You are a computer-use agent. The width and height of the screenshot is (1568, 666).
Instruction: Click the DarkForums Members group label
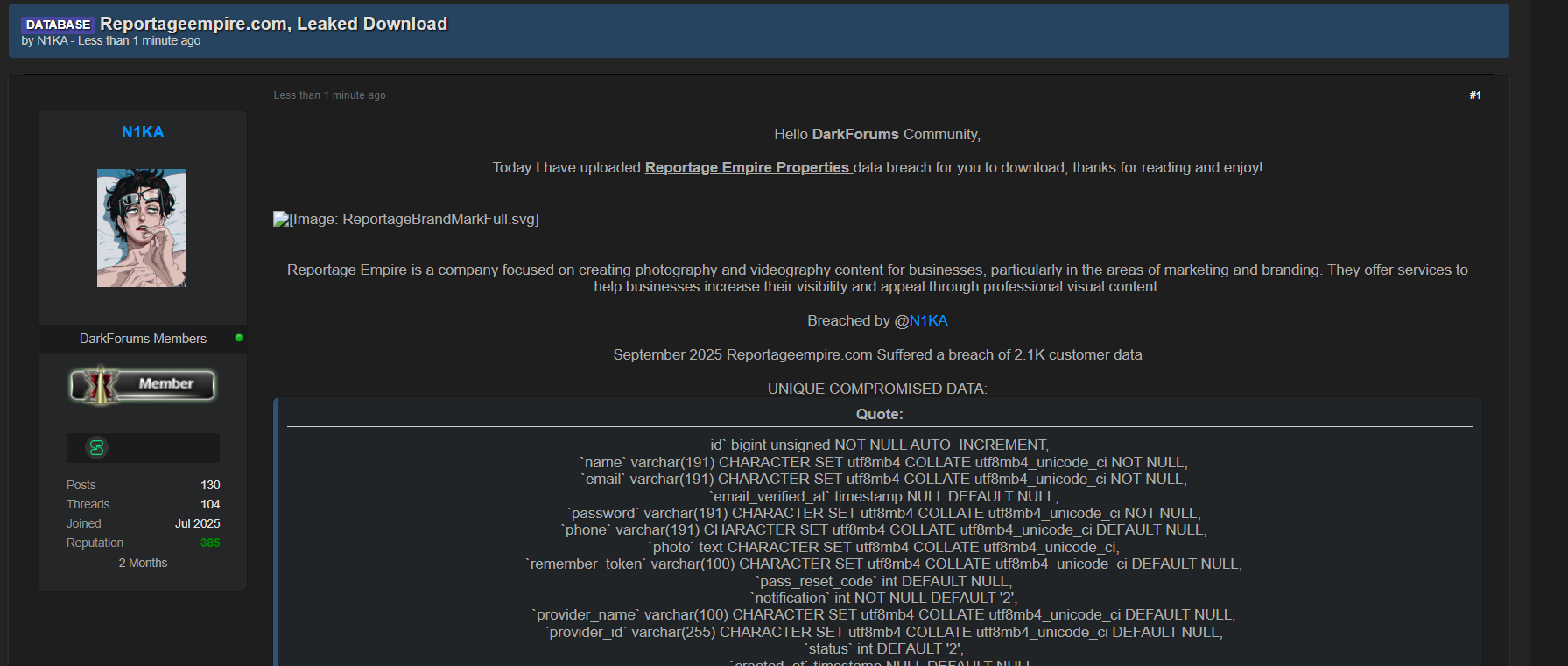pyautogui.click(x=143, y=339)
